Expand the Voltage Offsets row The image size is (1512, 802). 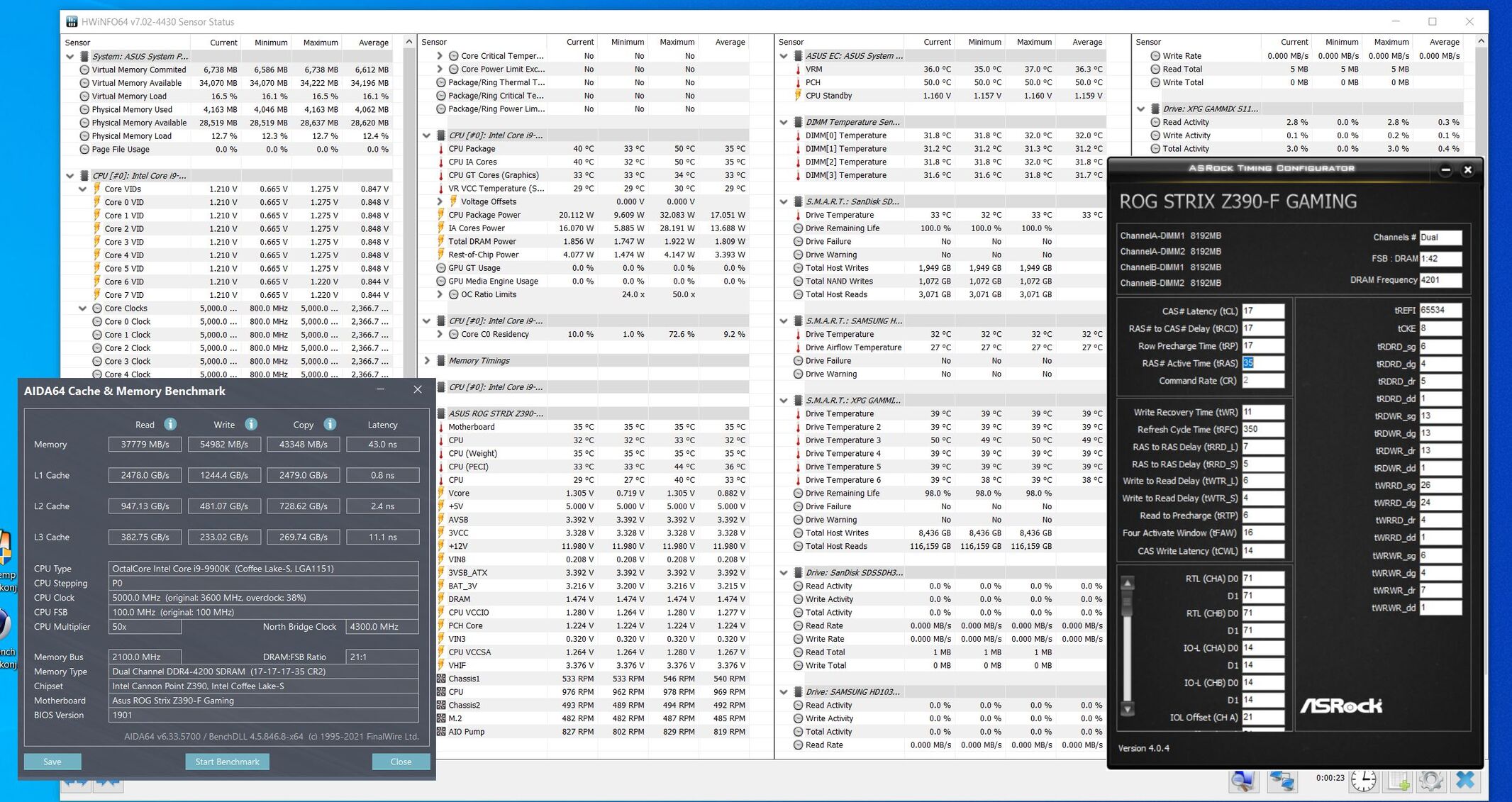[440, 201]
